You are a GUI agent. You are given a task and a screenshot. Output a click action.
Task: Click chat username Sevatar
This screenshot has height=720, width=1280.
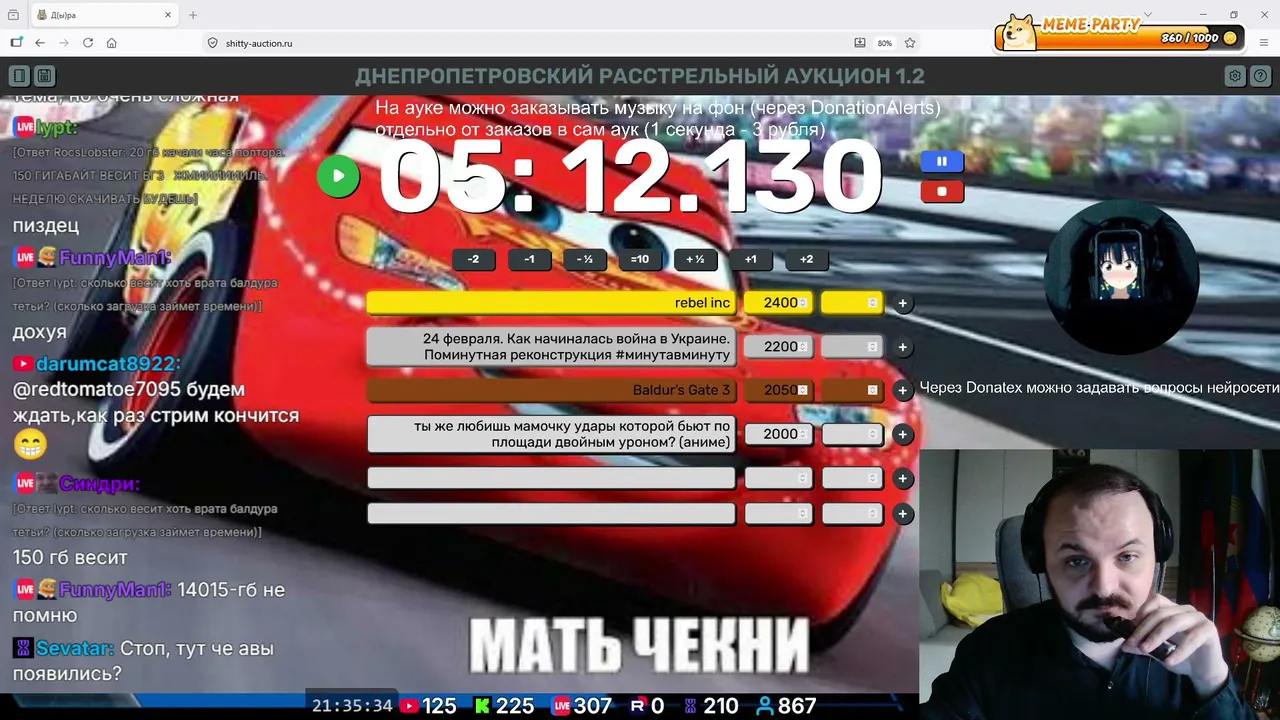[74, 649]
